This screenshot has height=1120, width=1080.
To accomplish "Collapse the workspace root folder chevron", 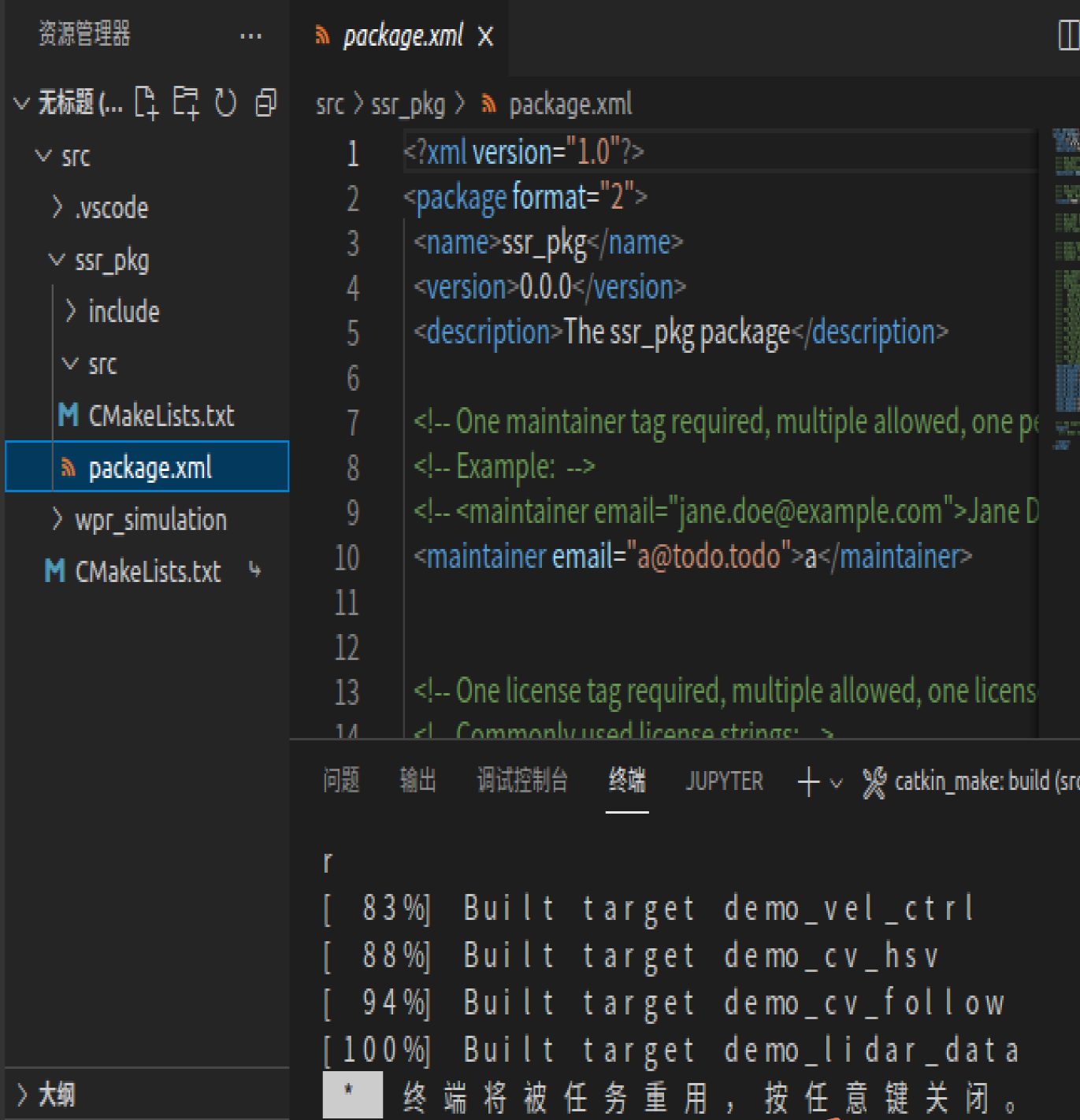I will [21, 103].
